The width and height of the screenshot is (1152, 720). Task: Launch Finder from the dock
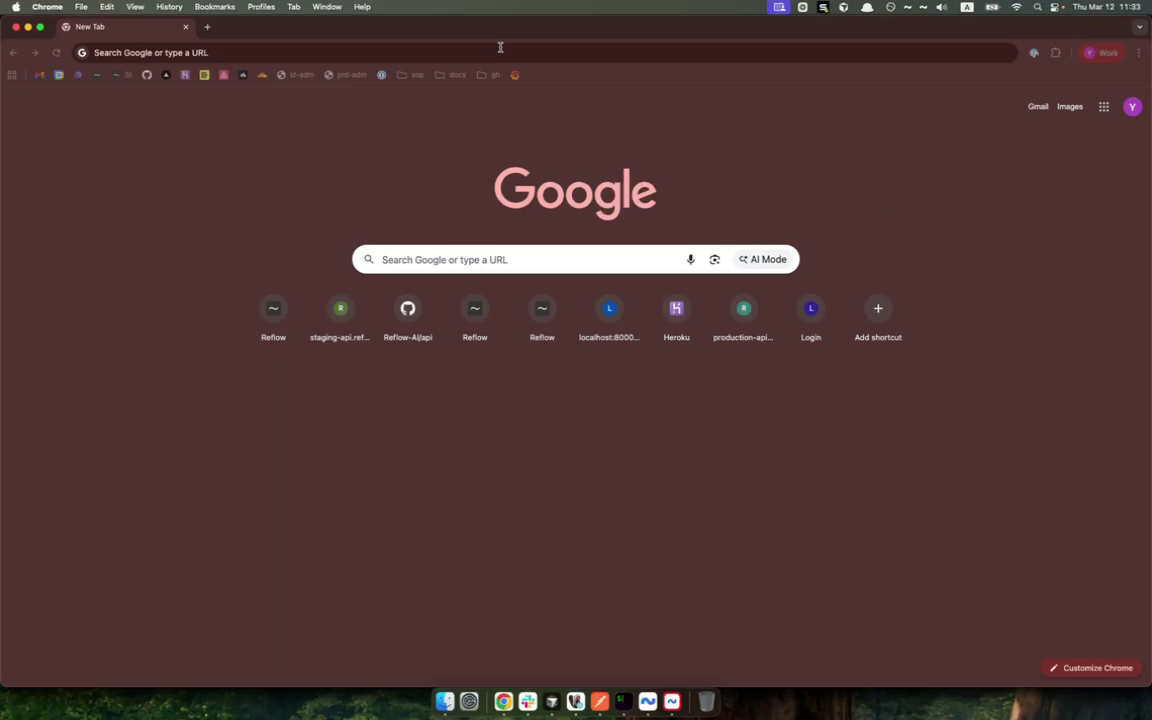445,702
